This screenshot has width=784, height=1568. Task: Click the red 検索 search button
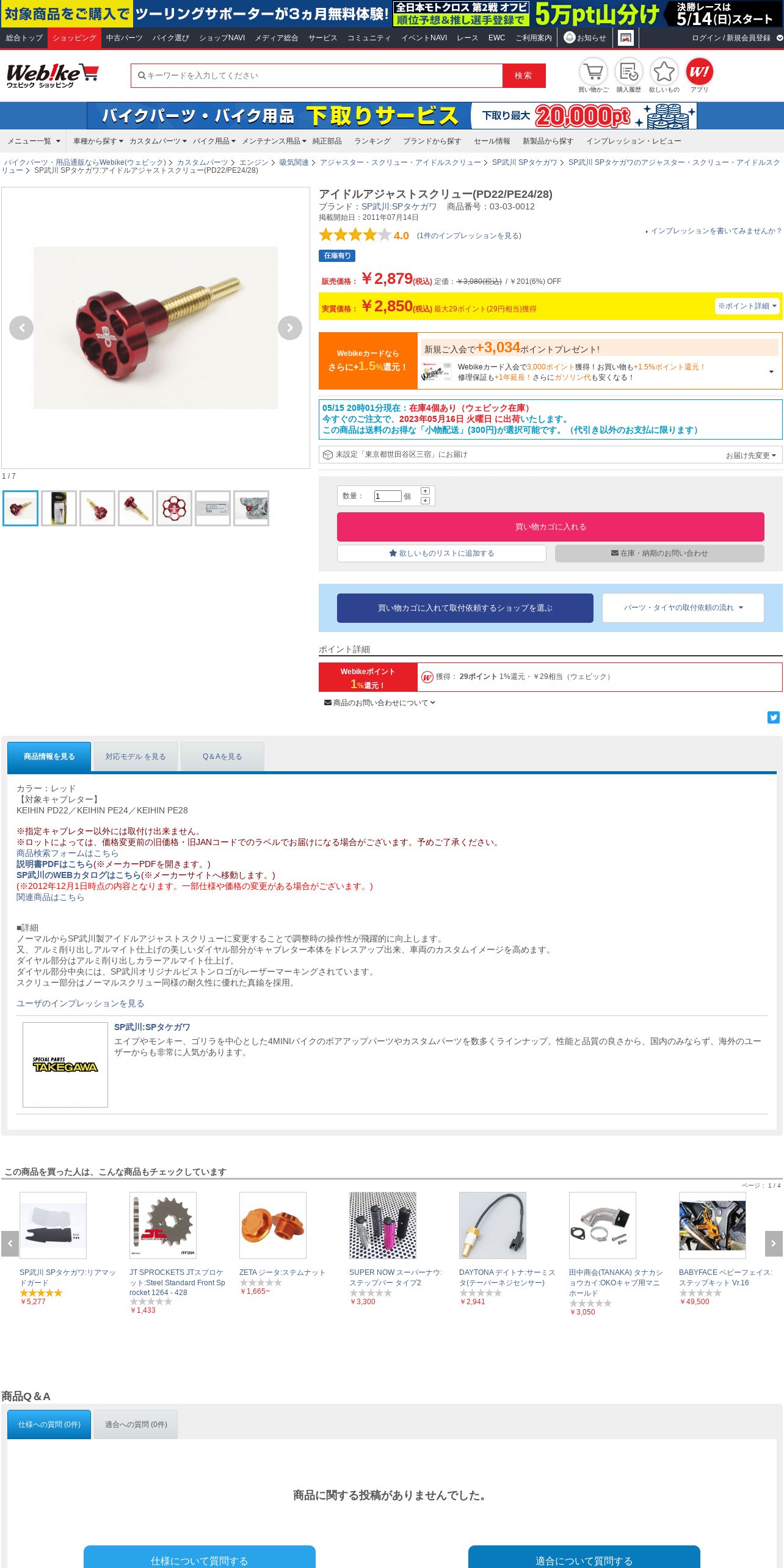(524, 76)
